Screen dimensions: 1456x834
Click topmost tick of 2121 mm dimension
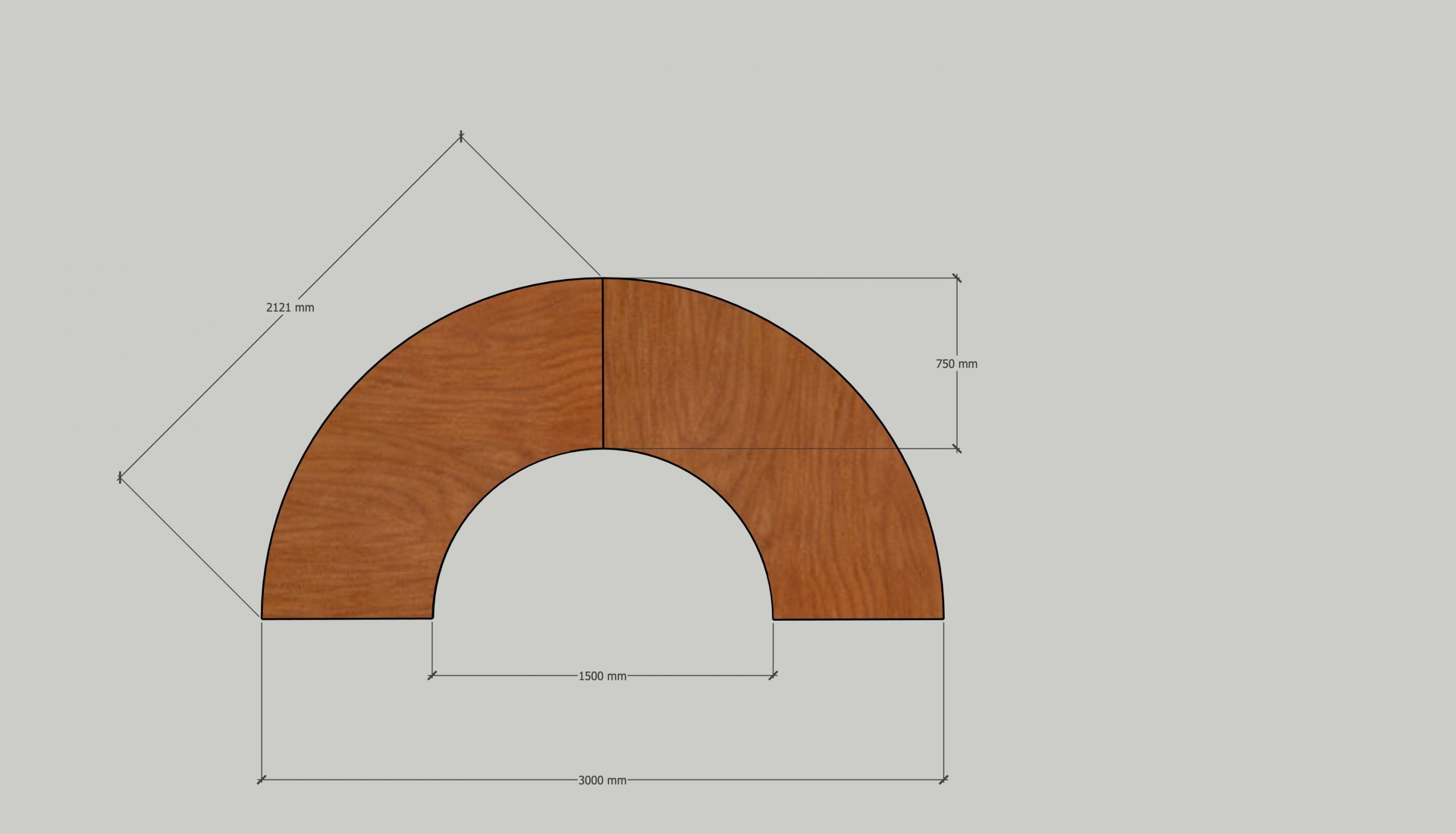tap(461, 137)
